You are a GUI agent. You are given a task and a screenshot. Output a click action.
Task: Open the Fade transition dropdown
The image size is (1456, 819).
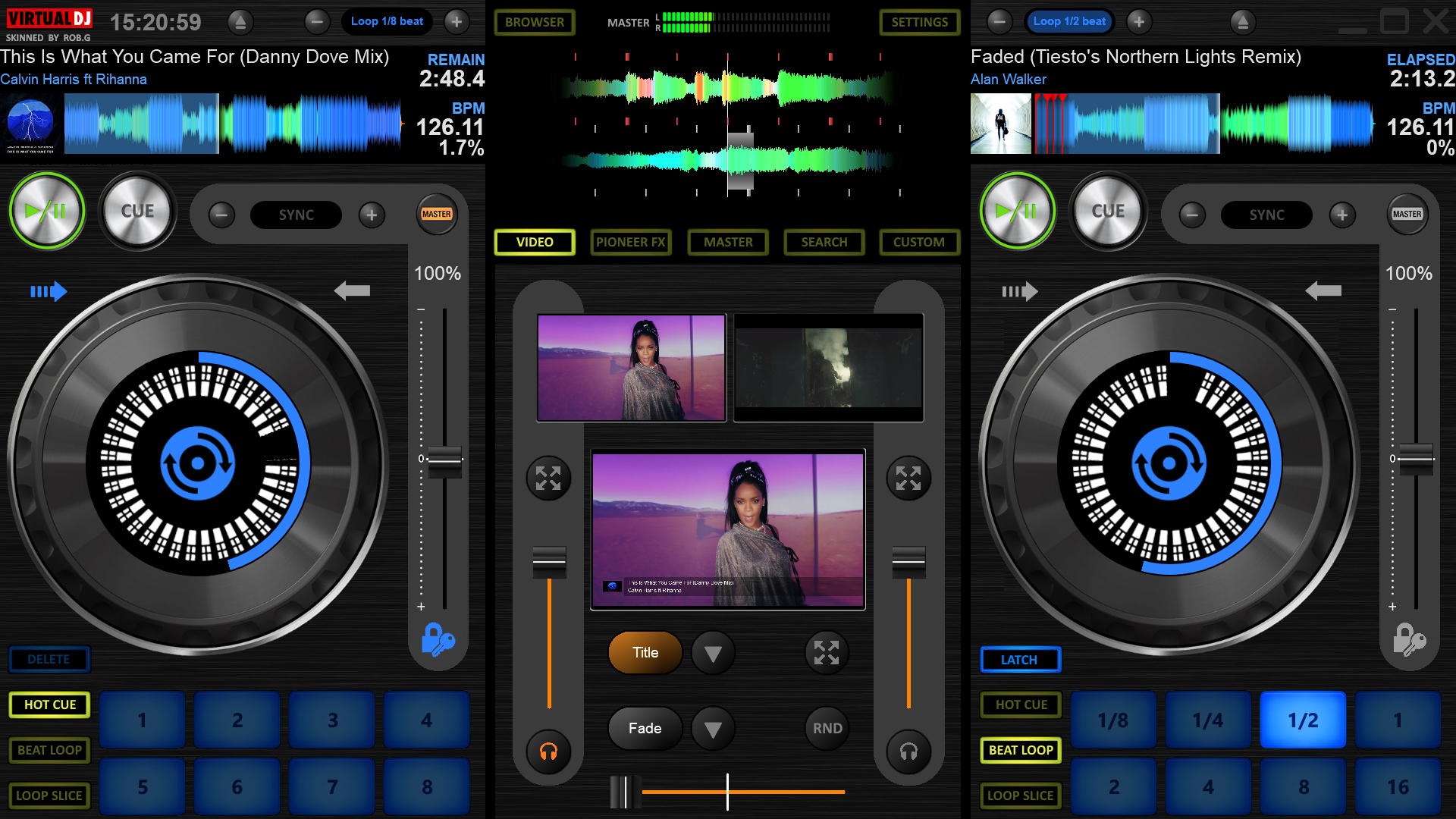(713, 728)
